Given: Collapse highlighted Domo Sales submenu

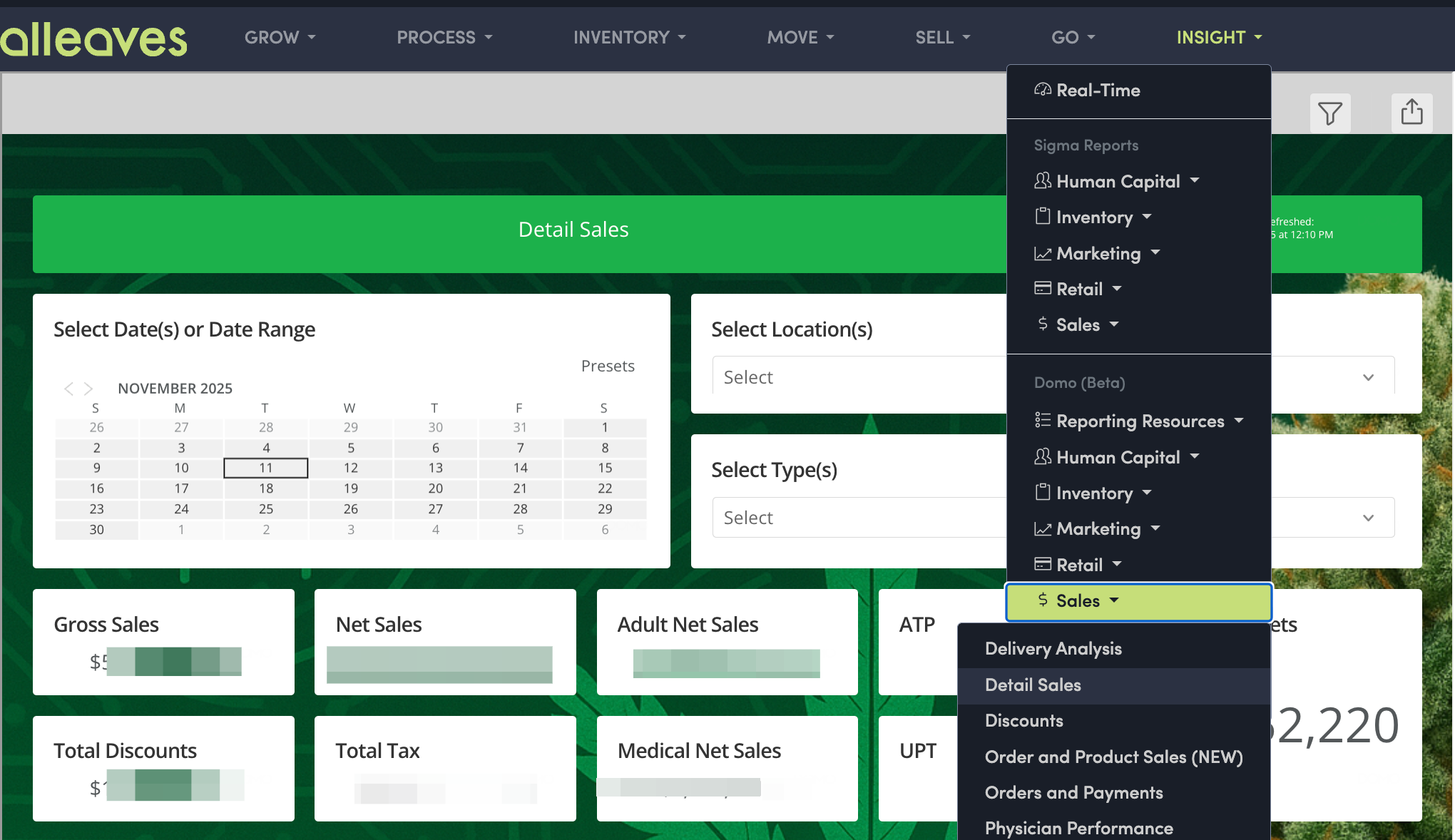Looking at the screenshot, I should (x=1138, y=601).
